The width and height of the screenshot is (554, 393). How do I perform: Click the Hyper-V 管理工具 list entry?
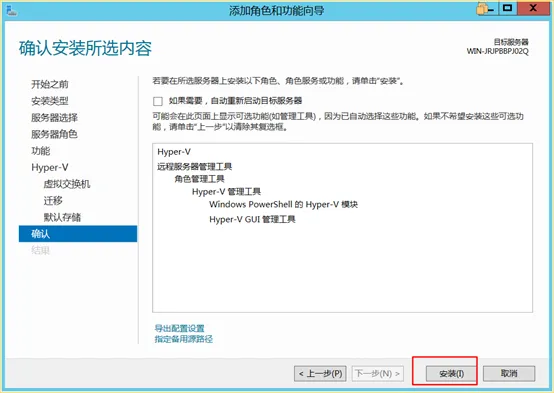(x=226, y=192)
